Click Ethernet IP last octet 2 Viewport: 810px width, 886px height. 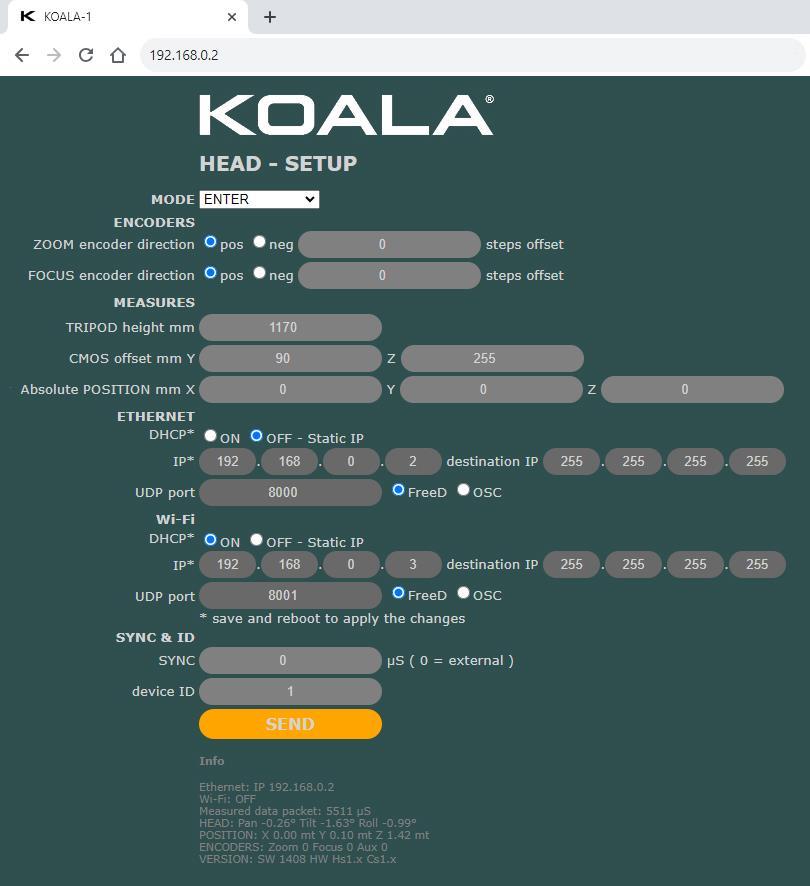[x=413, y=462]
